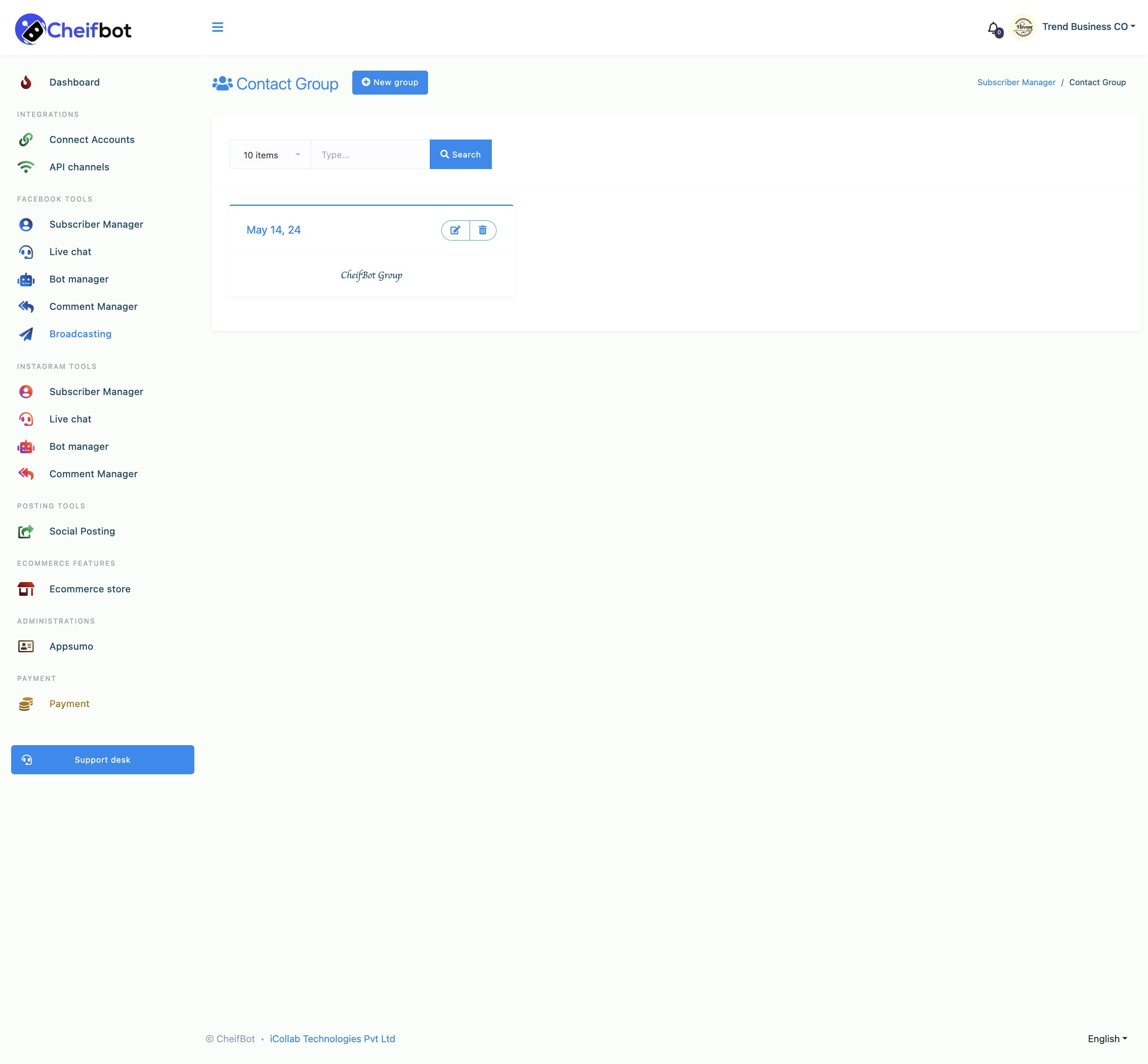
Task: Open the Ecommerce store icon
Action: point(26,588)
